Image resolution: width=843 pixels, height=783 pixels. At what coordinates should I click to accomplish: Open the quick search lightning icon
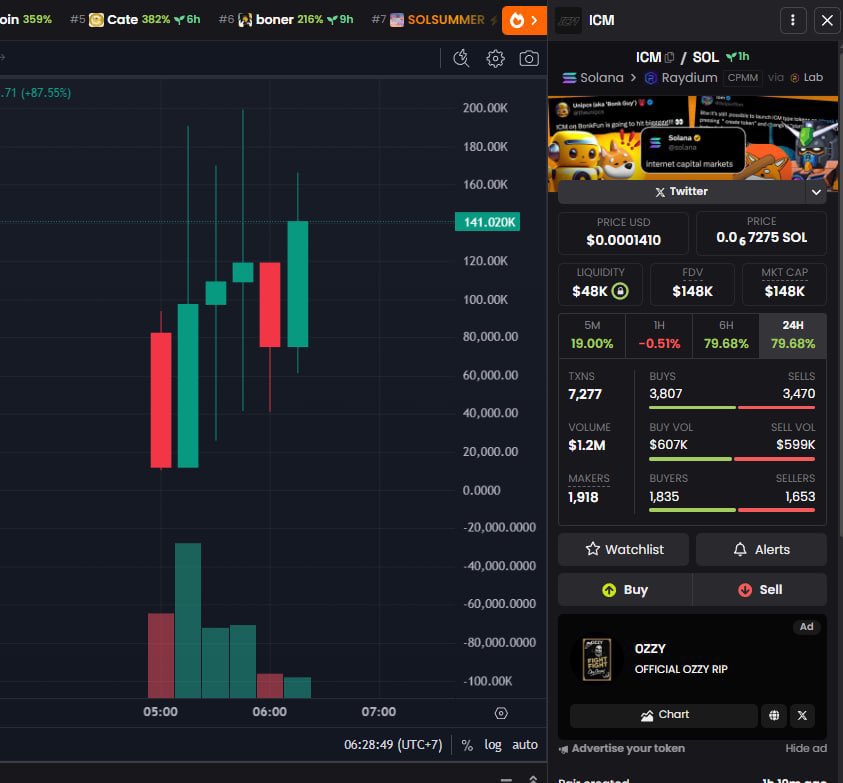461,58
